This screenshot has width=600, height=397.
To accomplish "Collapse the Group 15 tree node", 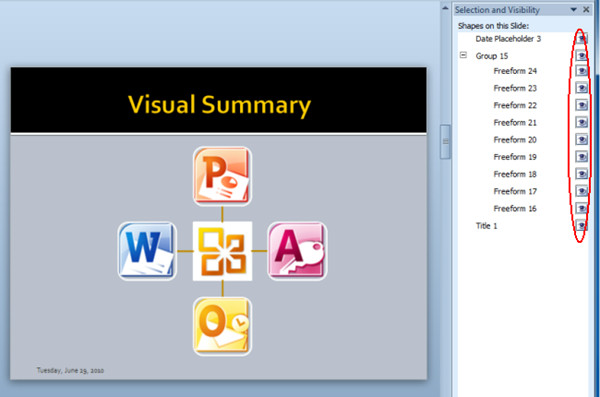I will (x=463, y=55).
